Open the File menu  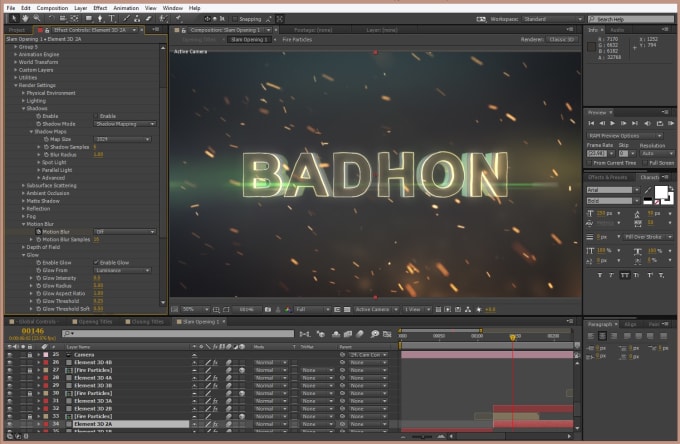click(x=11, y=8)
